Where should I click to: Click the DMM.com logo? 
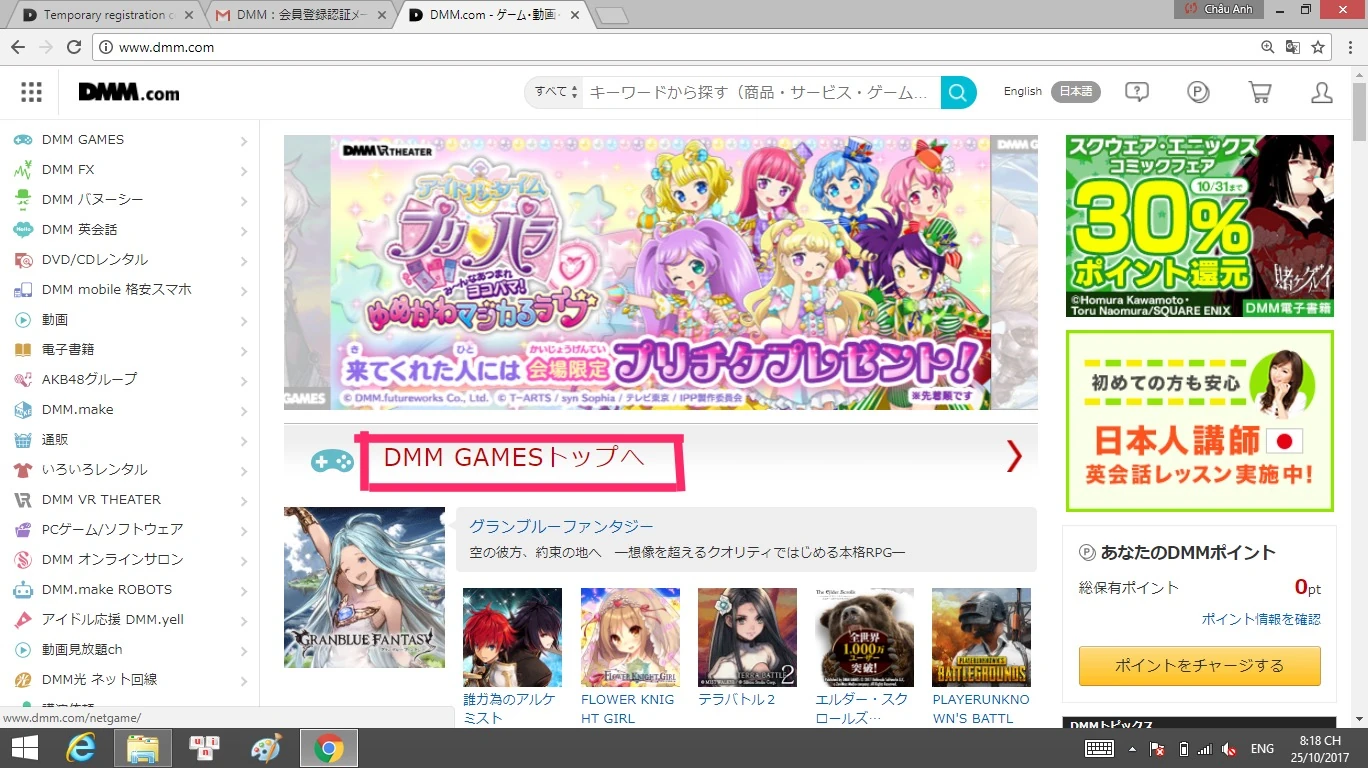[x=129, y=93]
